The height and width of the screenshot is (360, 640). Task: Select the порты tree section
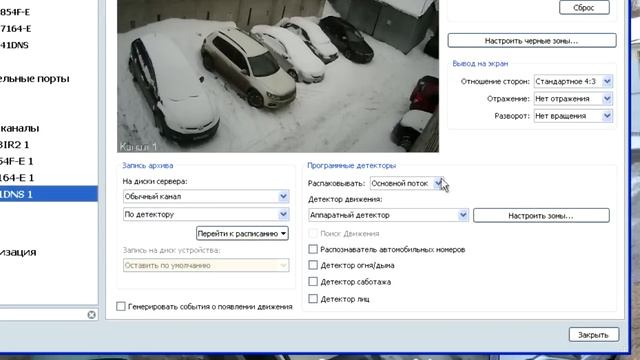coord(35,79)
